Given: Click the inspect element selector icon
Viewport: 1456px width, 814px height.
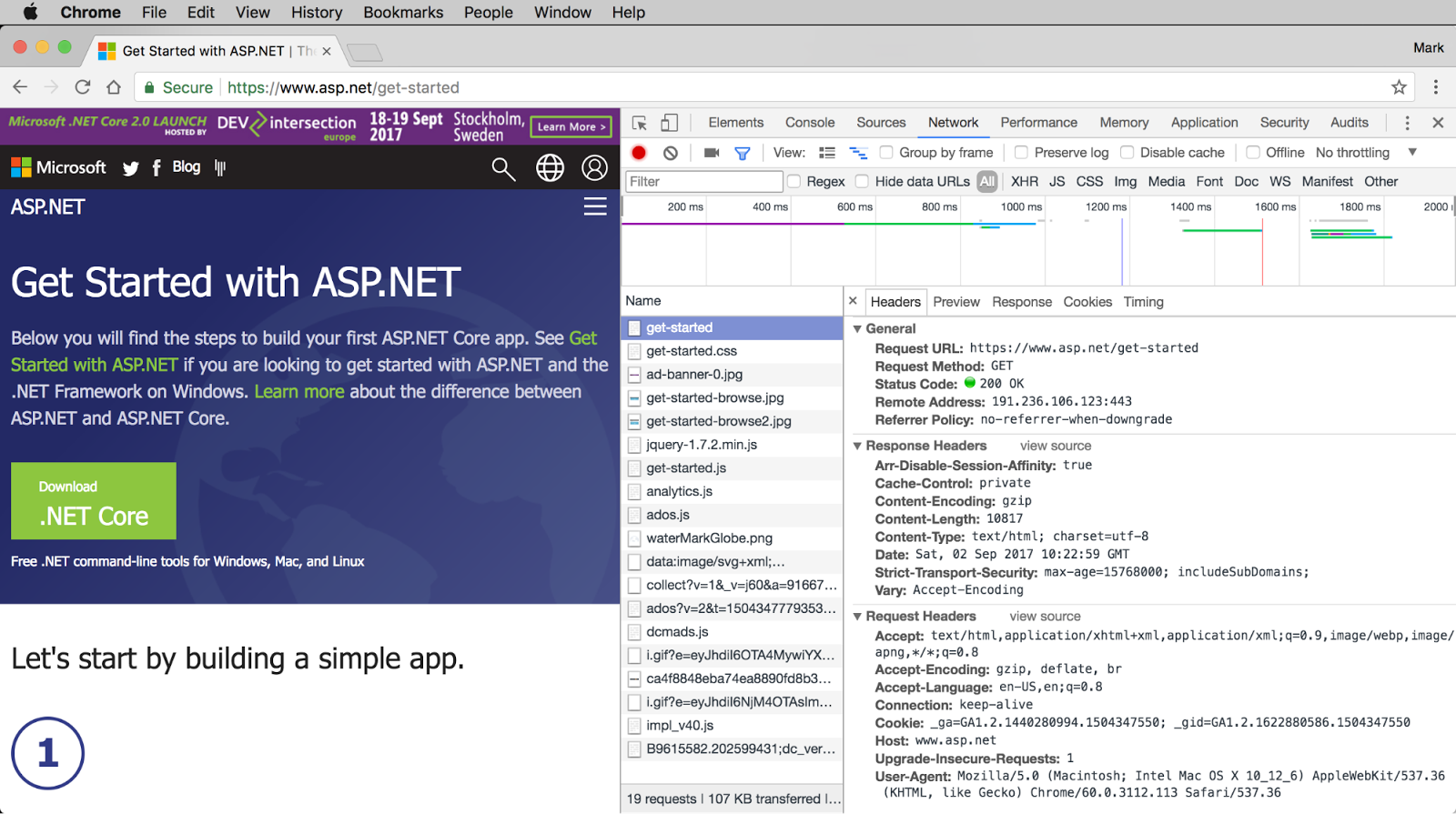Looking at the screenshot, I should click(x=640, y=123).
